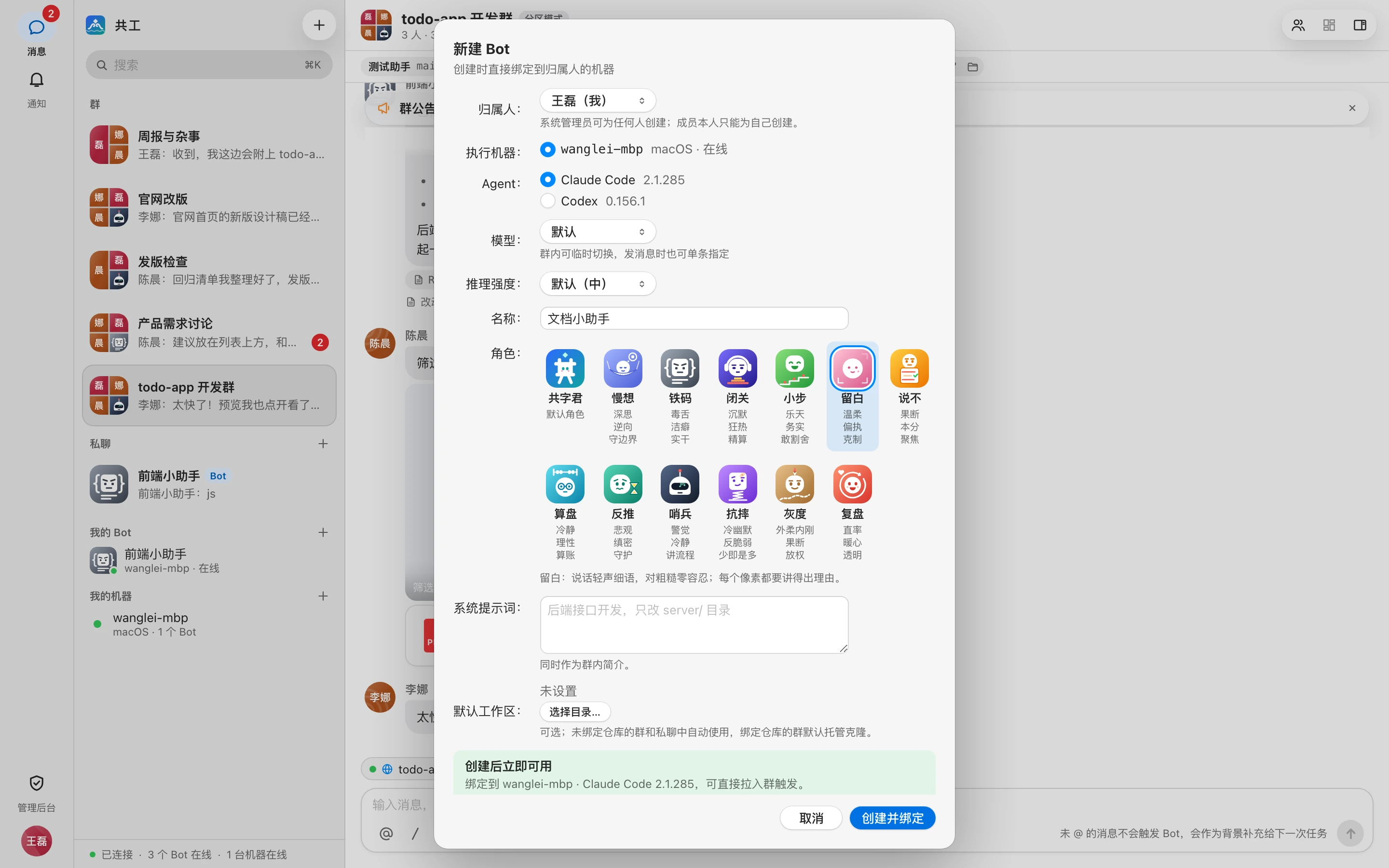Select the 灰度 role avatar
Screen dimensions: 1389x868
point(794,484)
